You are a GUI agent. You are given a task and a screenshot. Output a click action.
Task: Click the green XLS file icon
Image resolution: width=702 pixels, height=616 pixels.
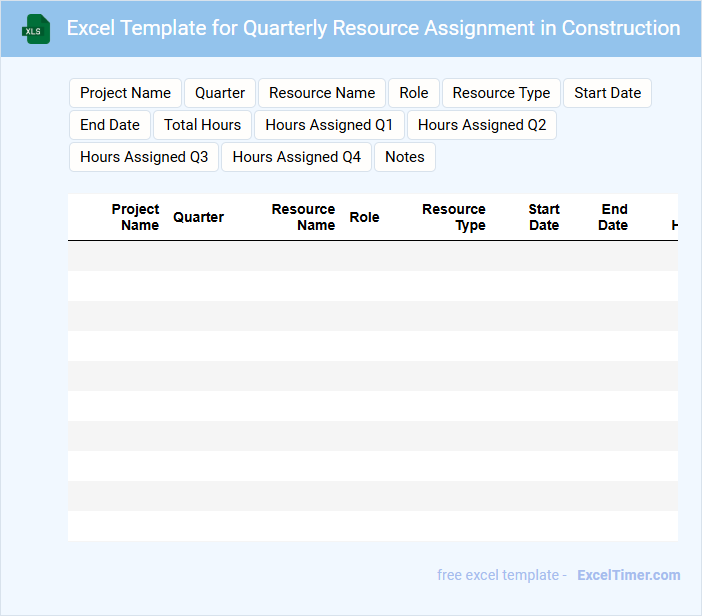pos(36,29)
